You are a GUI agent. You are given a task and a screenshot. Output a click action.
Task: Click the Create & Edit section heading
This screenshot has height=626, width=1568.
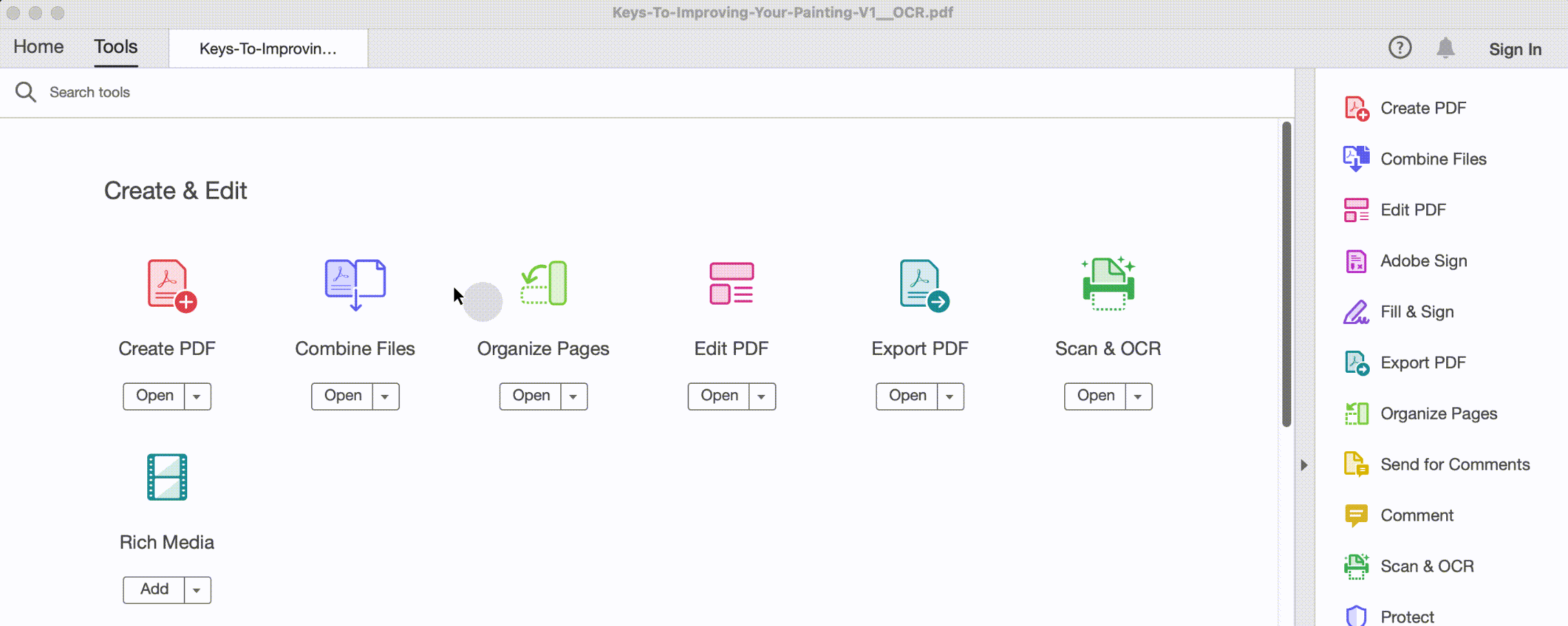(176, 191)
